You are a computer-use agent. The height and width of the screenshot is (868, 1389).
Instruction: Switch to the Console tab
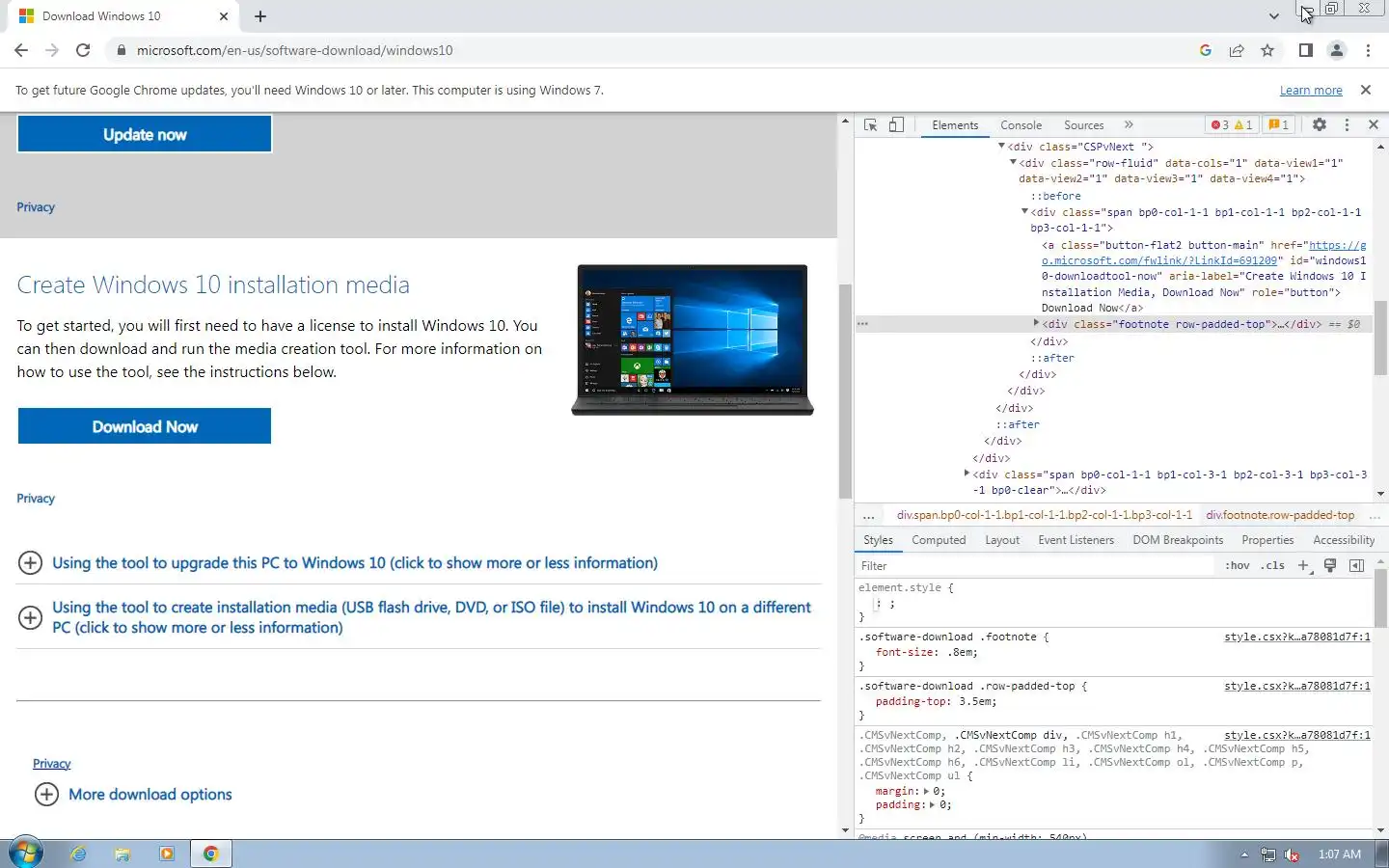pyautogui.click(x=1021, y=125)
